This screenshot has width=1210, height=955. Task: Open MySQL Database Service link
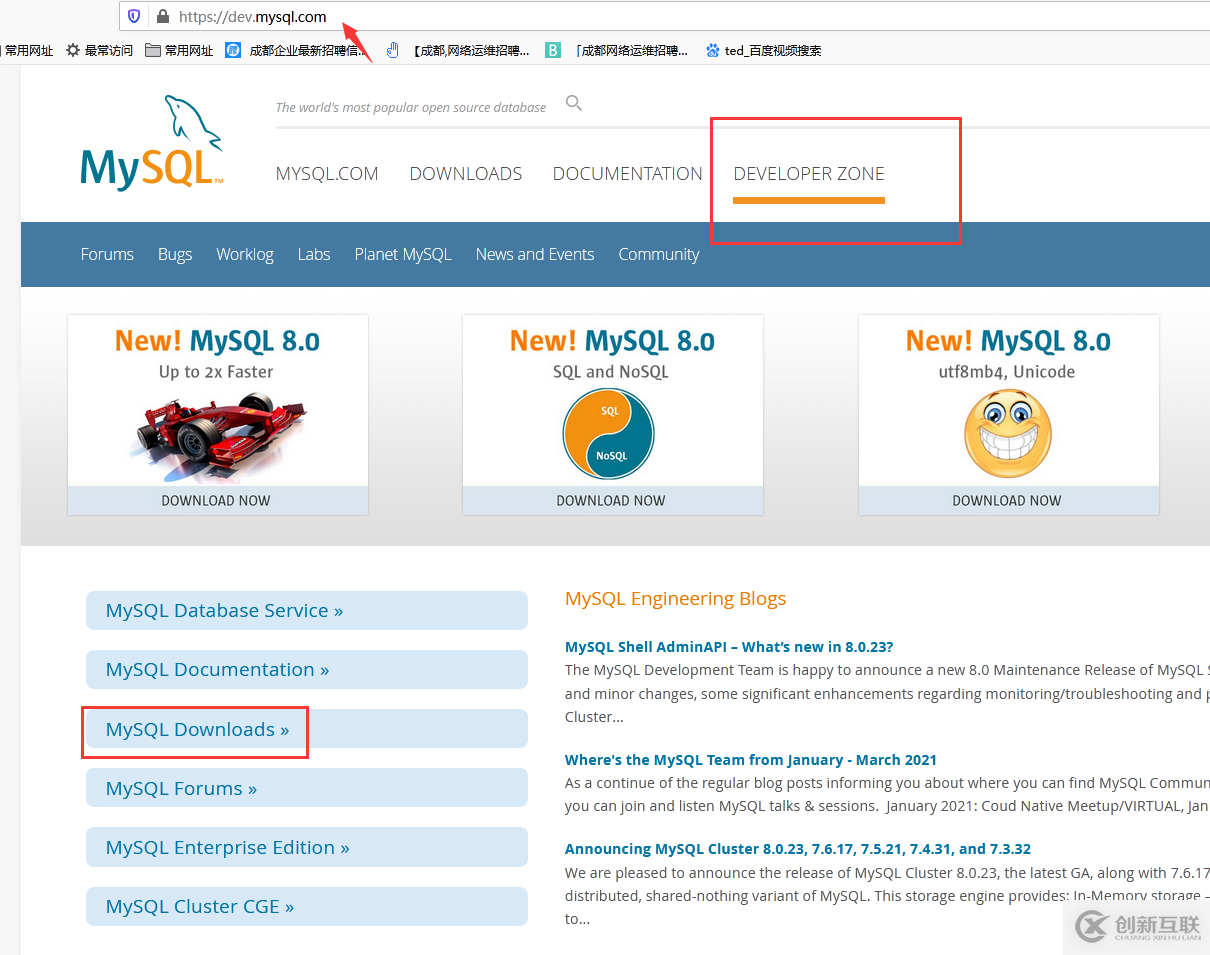[306, 610]
